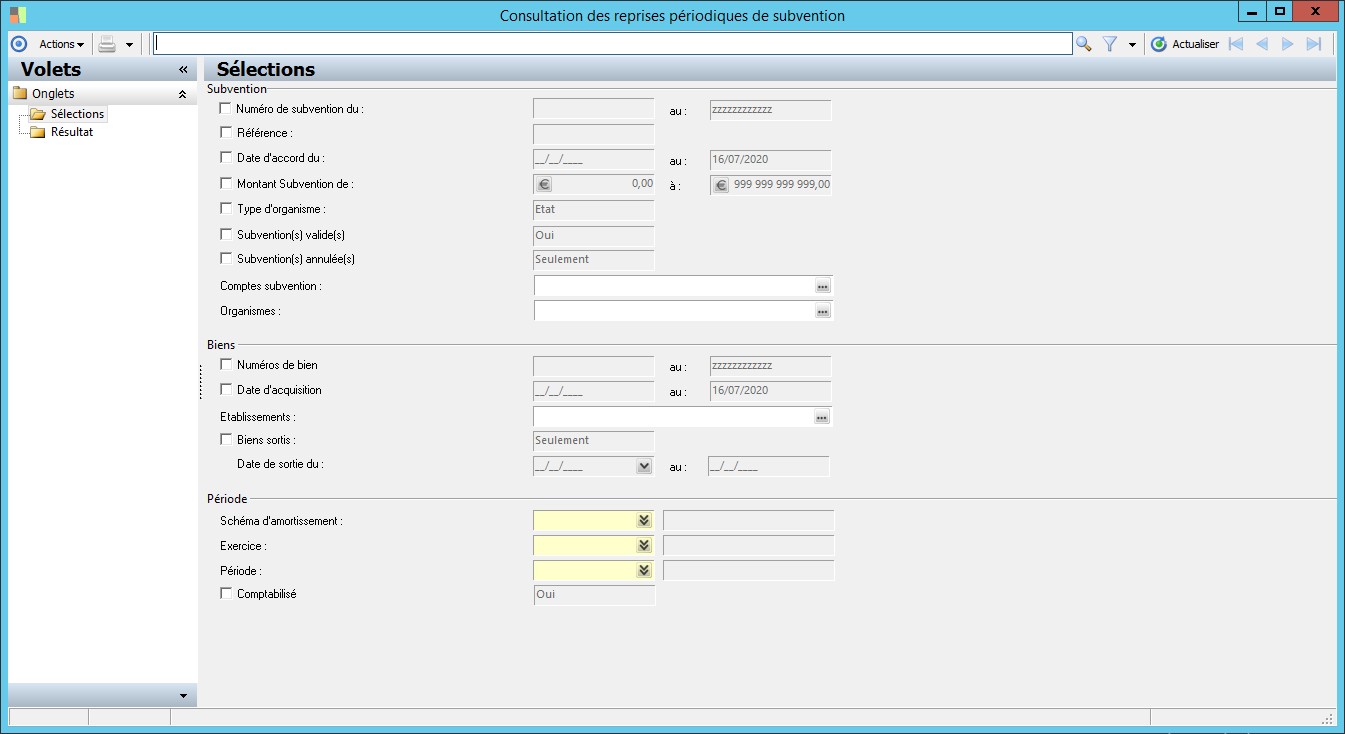
Task: Open the Date de sortie du dropdown
Action: [x=644, y=466]
